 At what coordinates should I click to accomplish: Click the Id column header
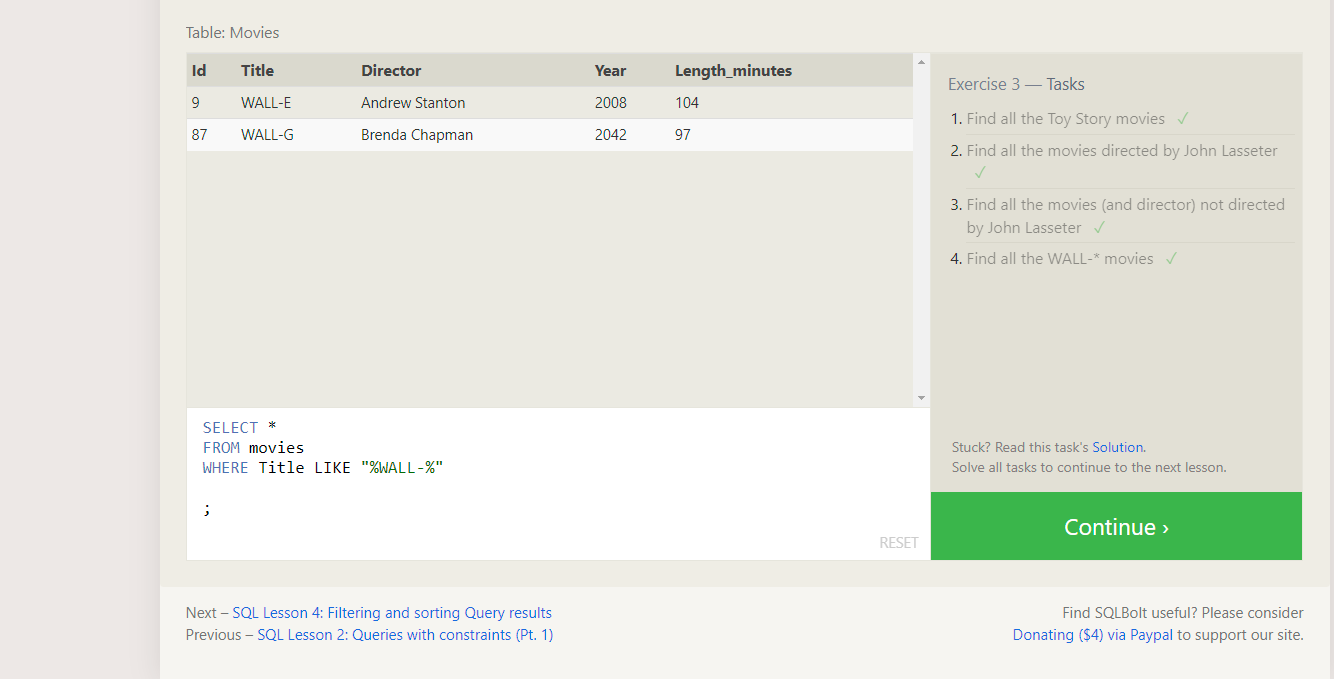199,71
